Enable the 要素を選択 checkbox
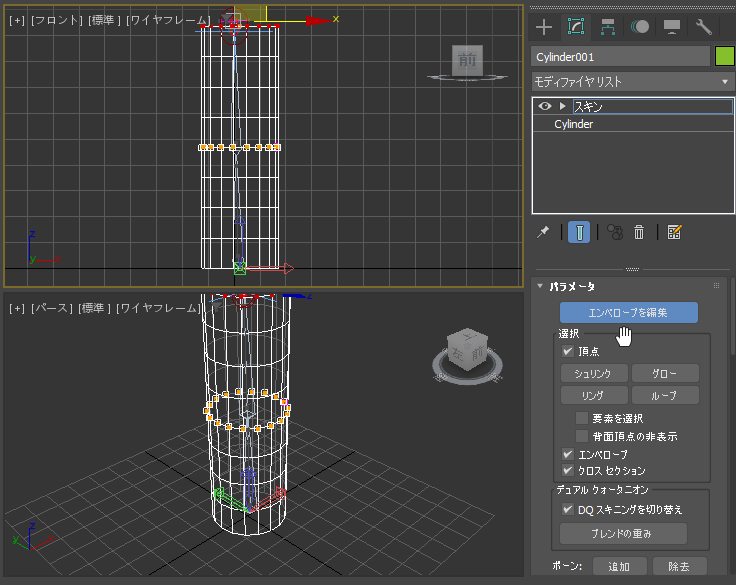 [582, 418]
